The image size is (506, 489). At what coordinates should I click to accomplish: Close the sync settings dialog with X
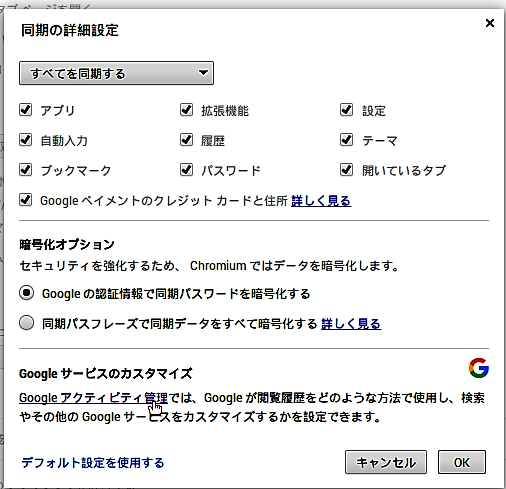(x=490, y=23)
